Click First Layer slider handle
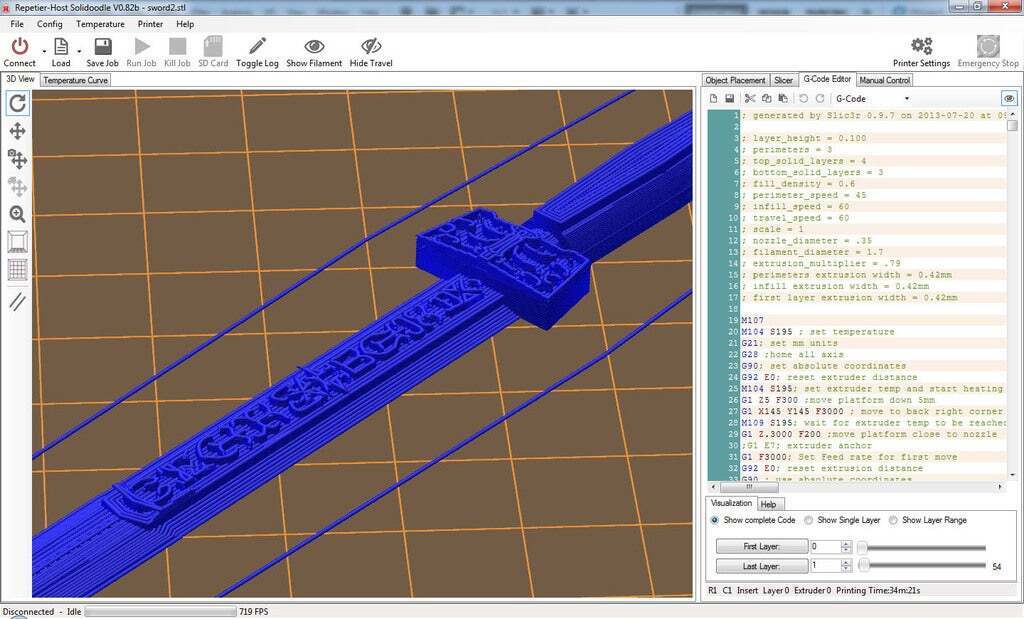The image size is (1024, 619). click(862, 547)
